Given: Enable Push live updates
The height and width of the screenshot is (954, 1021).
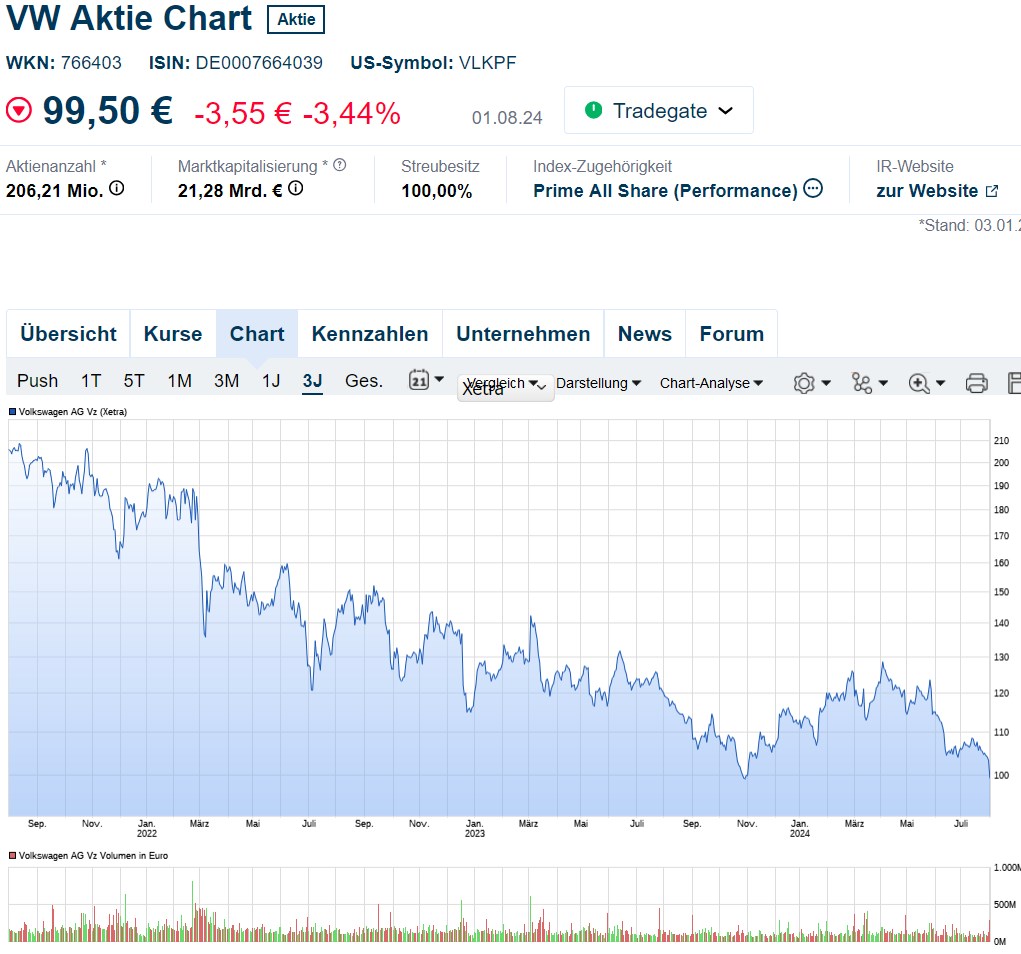Looking at the screenshot, I should (x=38, y=381).
